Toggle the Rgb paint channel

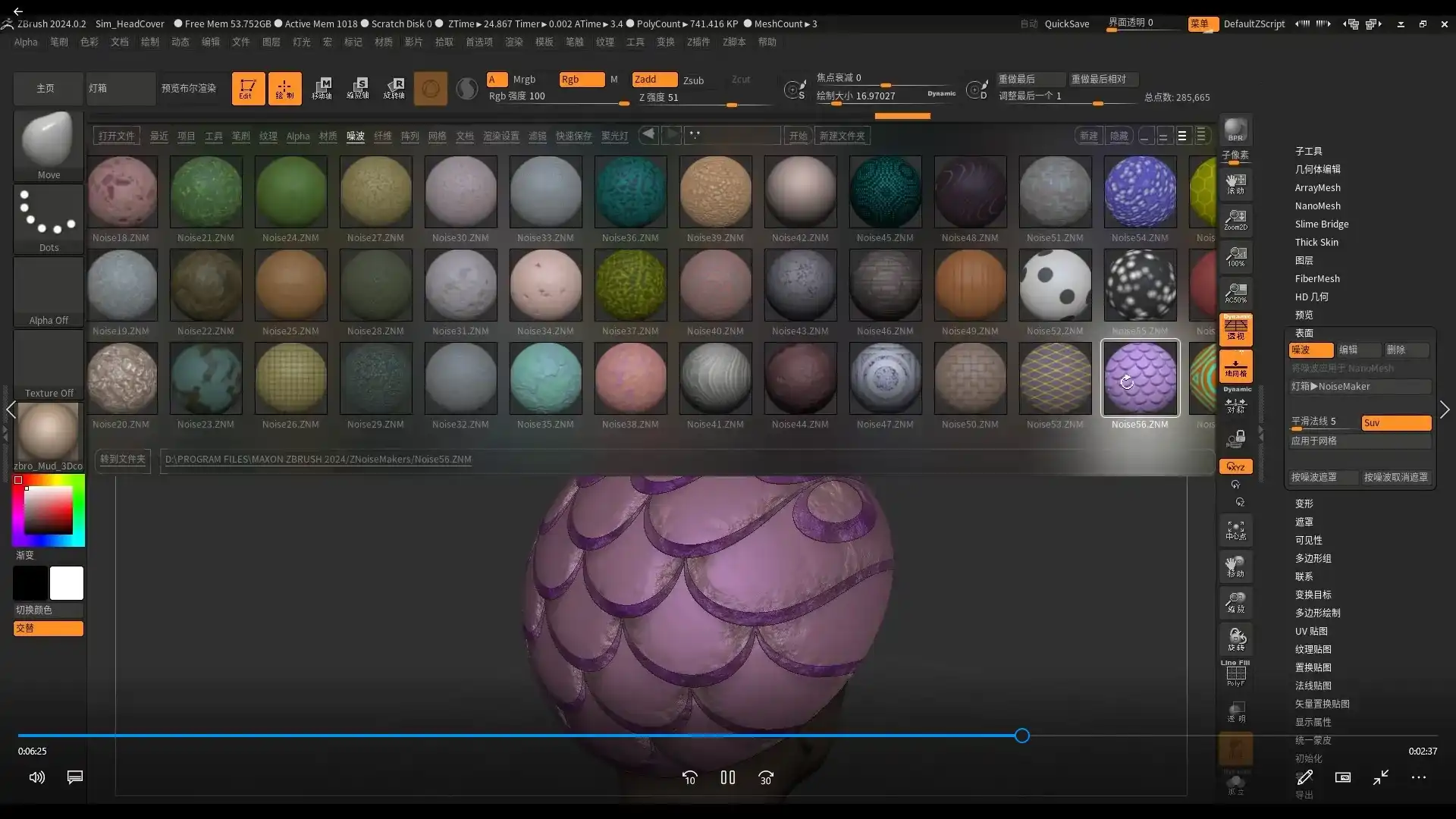pyautogui.click(x=581, y=80)
